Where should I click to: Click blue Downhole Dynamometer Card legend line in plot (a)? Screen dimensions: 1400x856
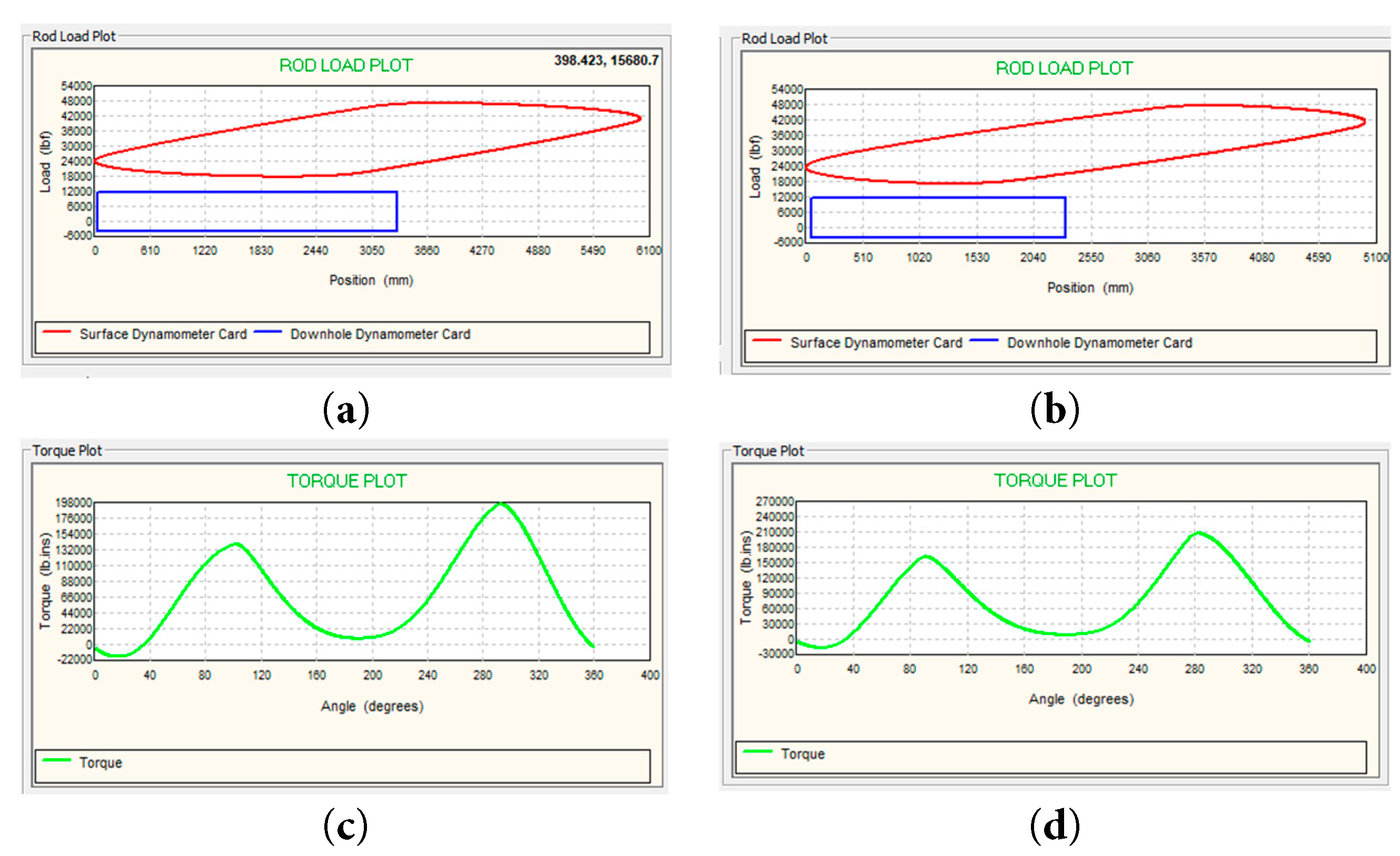pos(267,332)
